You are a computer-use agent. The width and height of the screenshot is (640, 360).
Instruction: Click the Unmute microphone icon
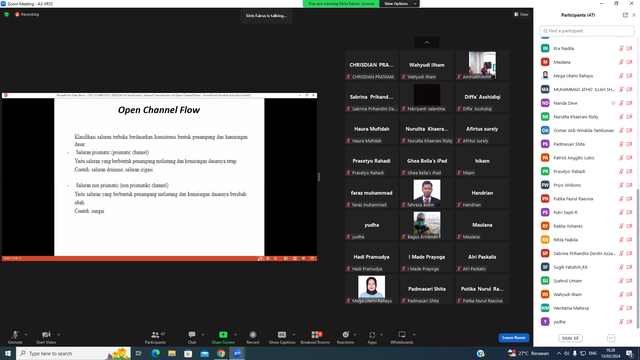pos(15,335)
